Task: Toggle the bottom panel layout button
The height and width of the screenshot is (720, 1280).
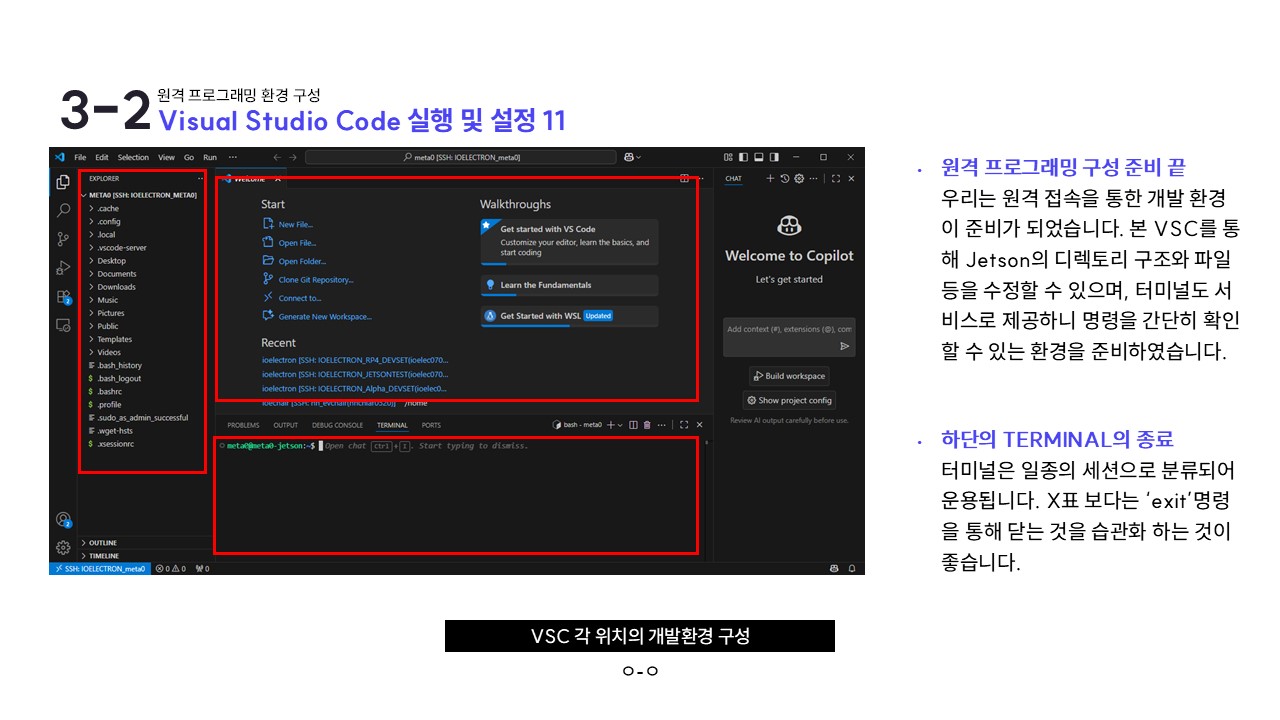Action: pos(758,157)
